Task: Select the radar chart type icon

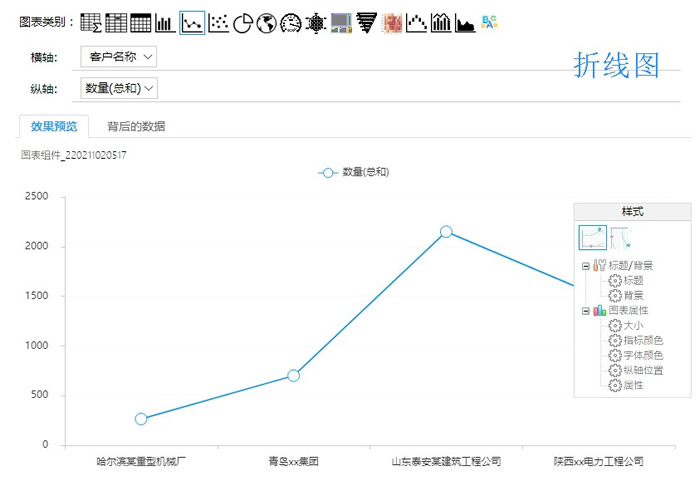Action: pos(316,22)
